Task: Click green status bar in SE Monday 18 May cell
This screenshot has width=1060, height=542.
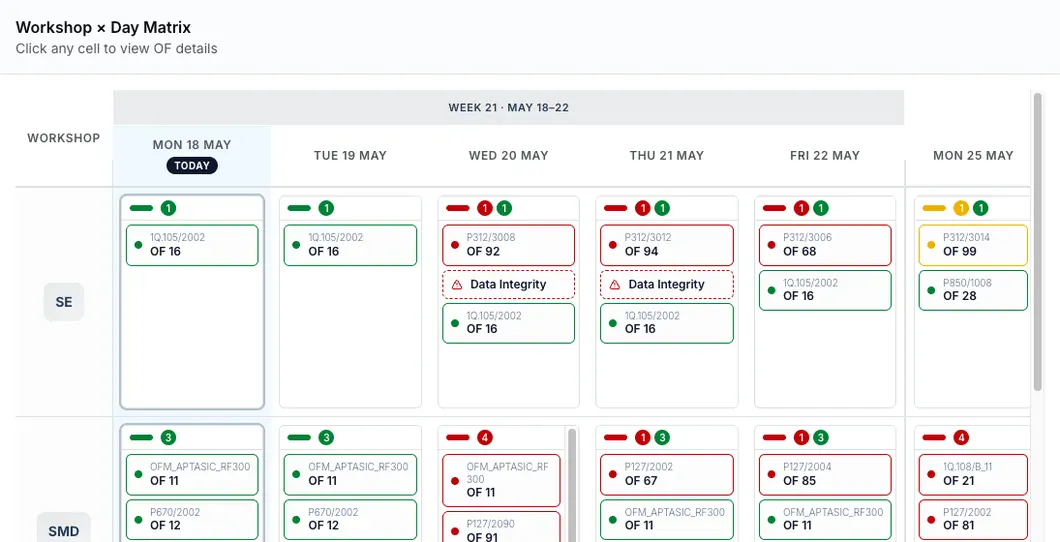Action: pos(141,208)
